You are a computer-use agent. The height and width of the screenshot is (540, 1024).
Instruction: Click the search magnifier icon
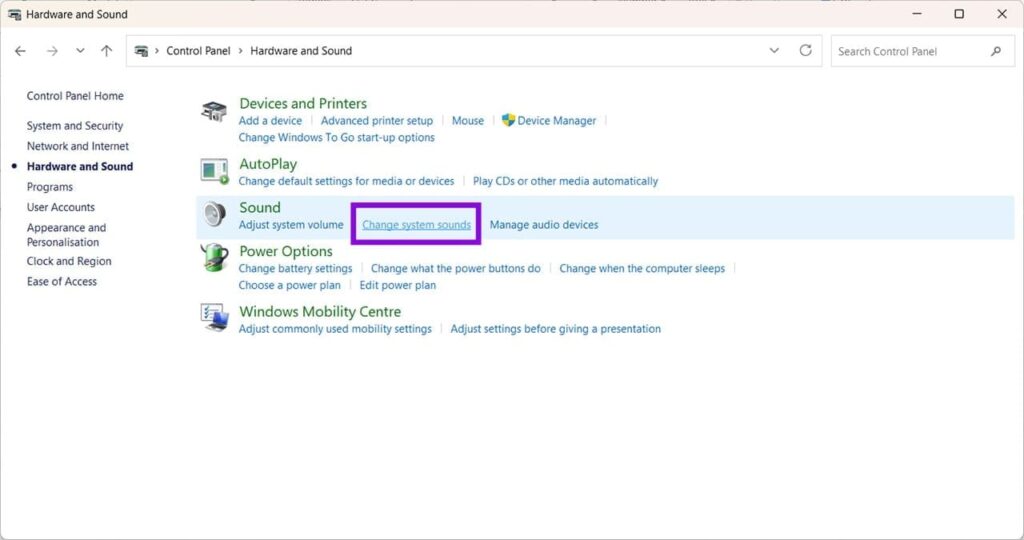(996, 51)
